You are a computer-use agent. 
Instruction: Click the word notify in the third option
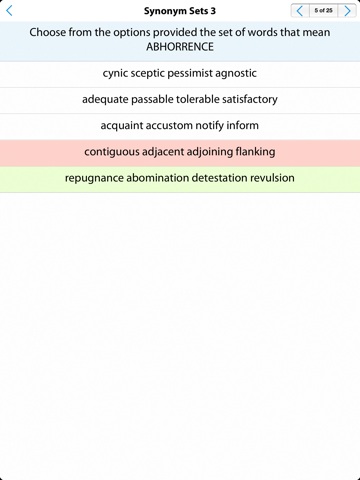(x=209, y=126)
